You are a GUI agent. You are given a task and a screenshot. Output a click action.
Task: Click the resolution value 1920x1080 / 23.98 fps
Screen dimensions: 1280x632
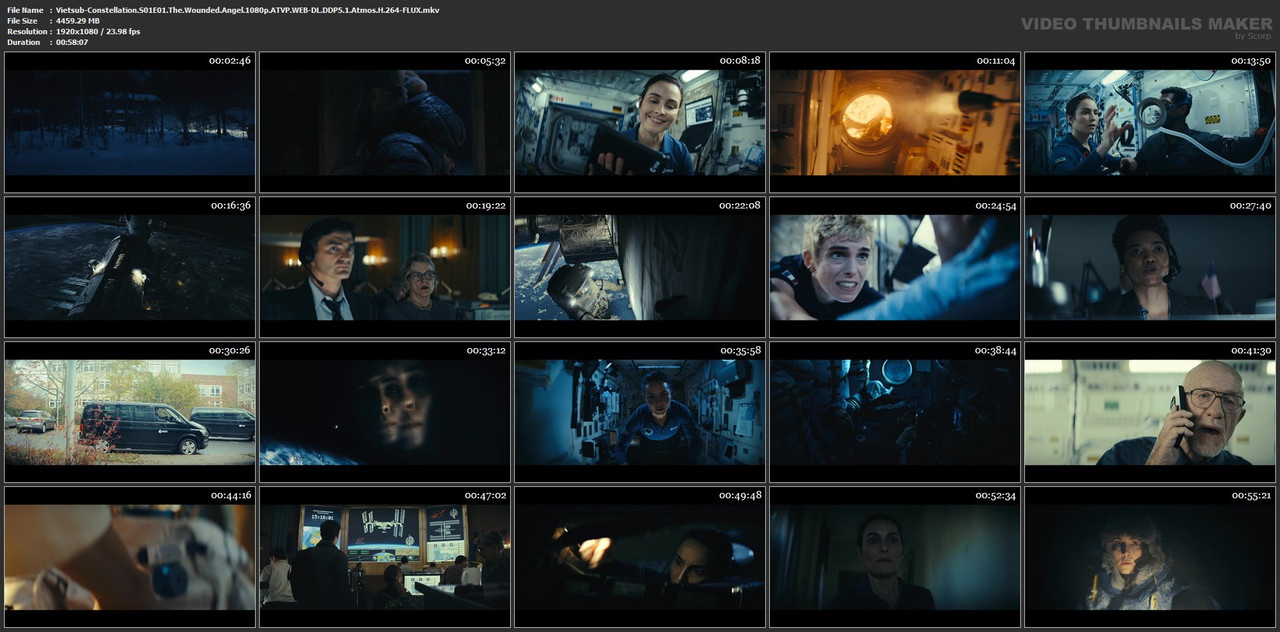click(x=98, y=32)
